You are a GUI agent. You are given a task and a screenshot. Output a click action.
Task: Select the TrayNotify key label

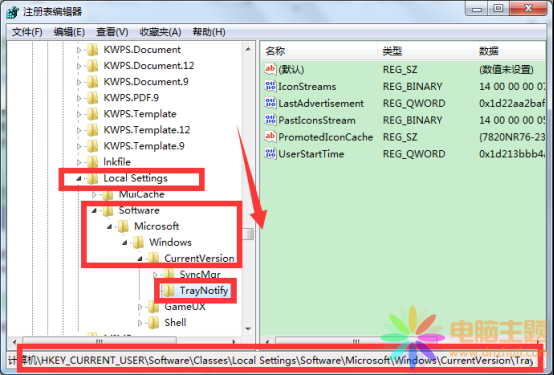[x=204, y=291]
